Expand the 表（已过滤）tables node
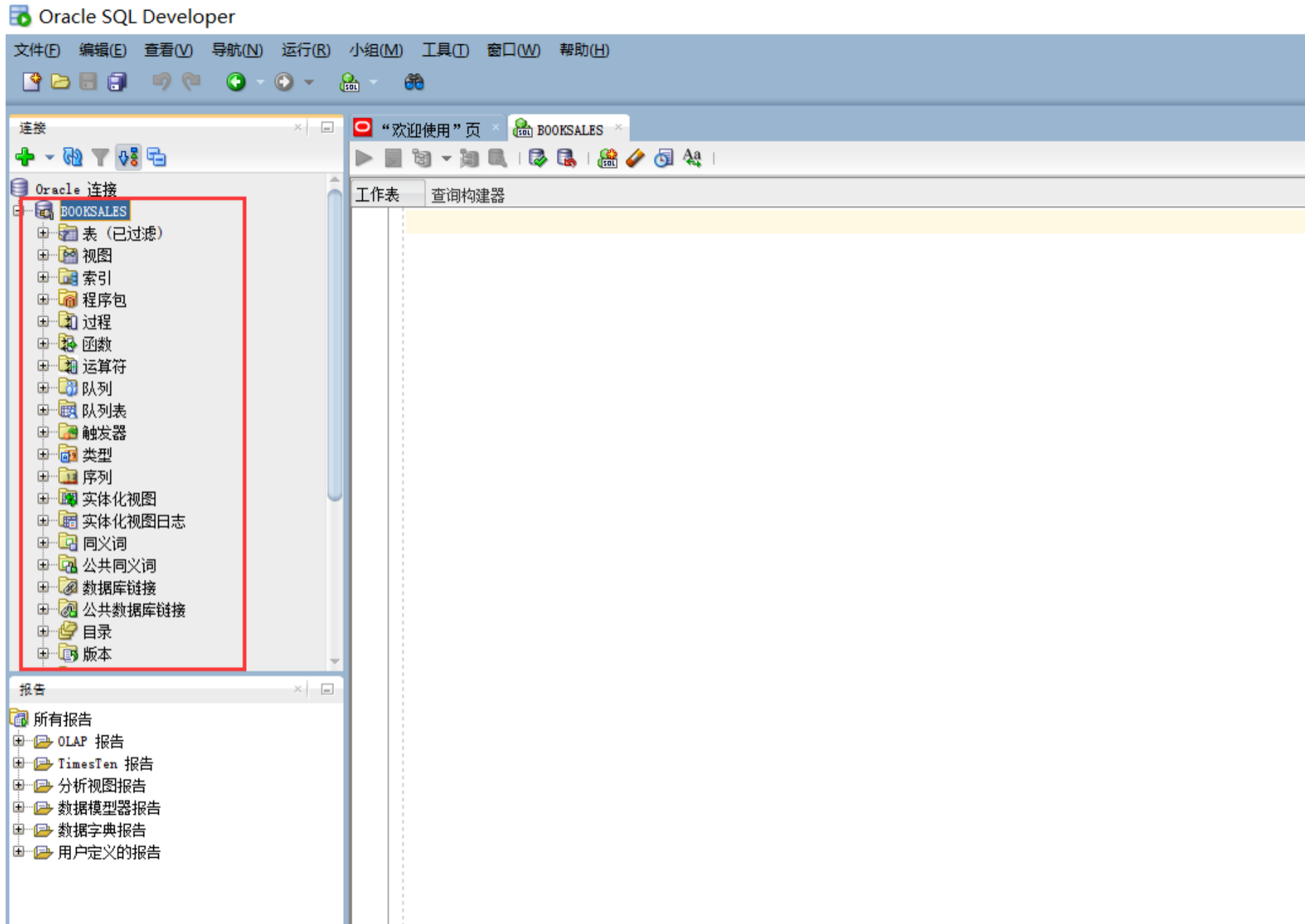 pyautogui.click(x=43, y=233)
